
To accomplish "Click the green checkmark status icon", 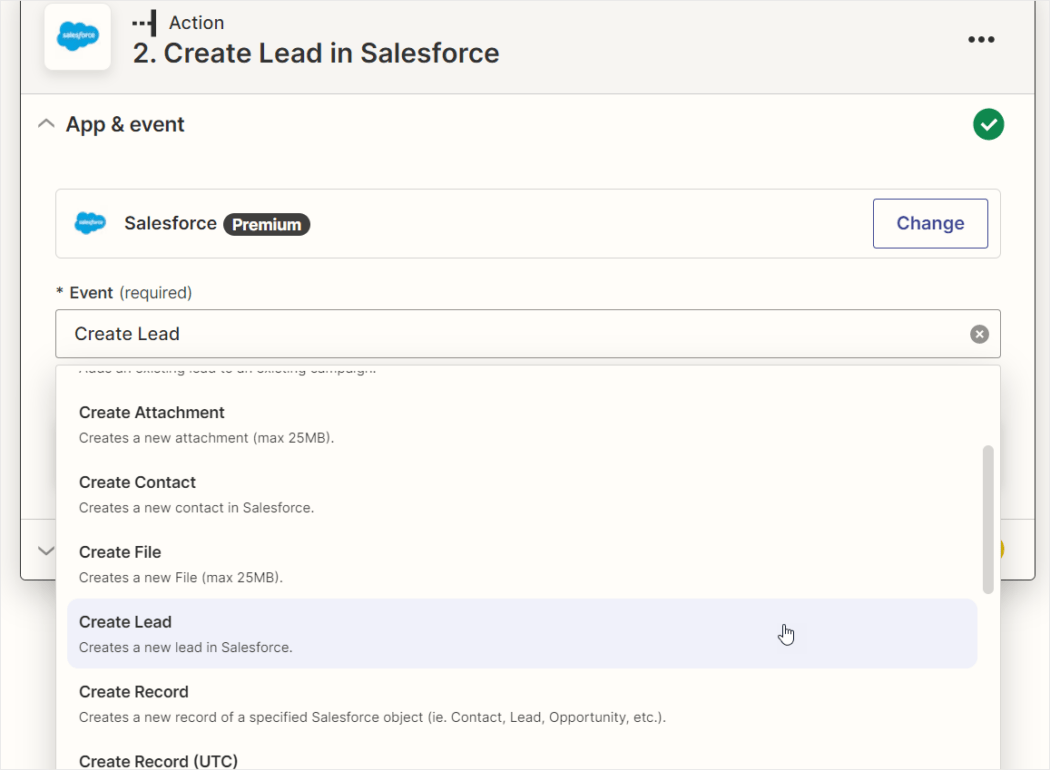I will click(988, 125).
